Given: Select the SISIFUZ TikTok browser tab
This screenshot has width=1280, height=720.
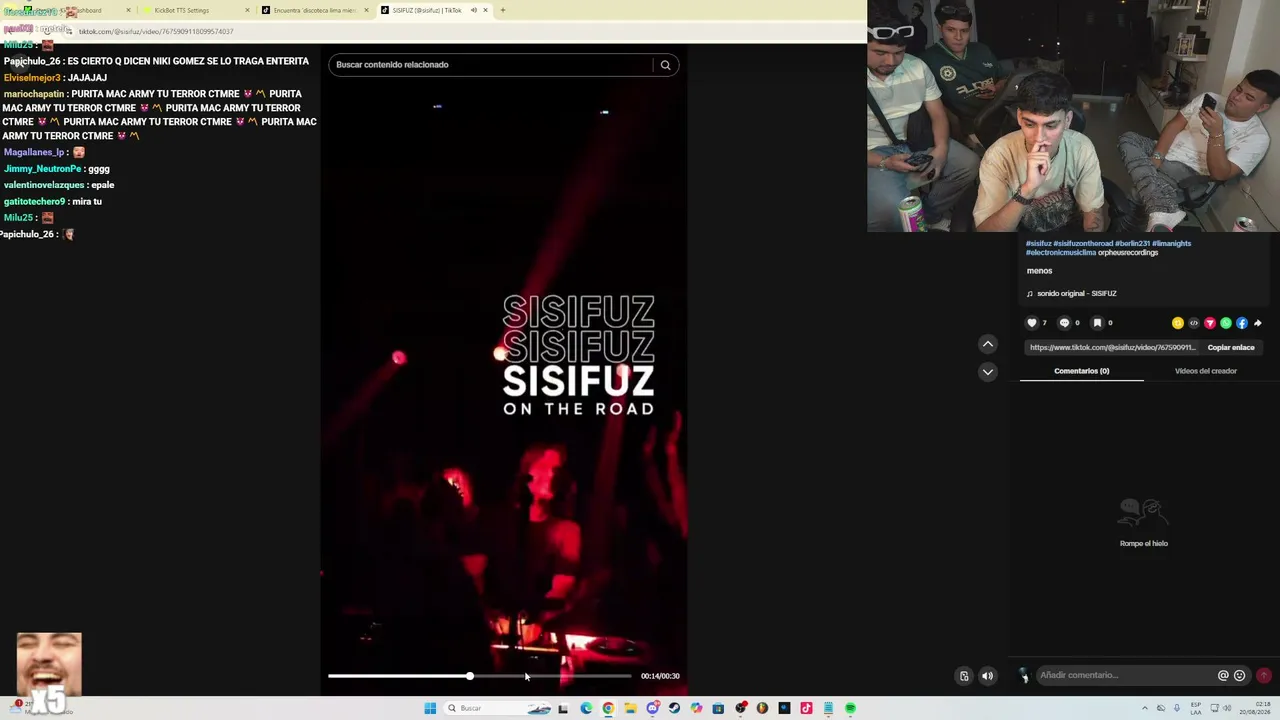Looking at the screenshot, I should (x=432, y=10).
